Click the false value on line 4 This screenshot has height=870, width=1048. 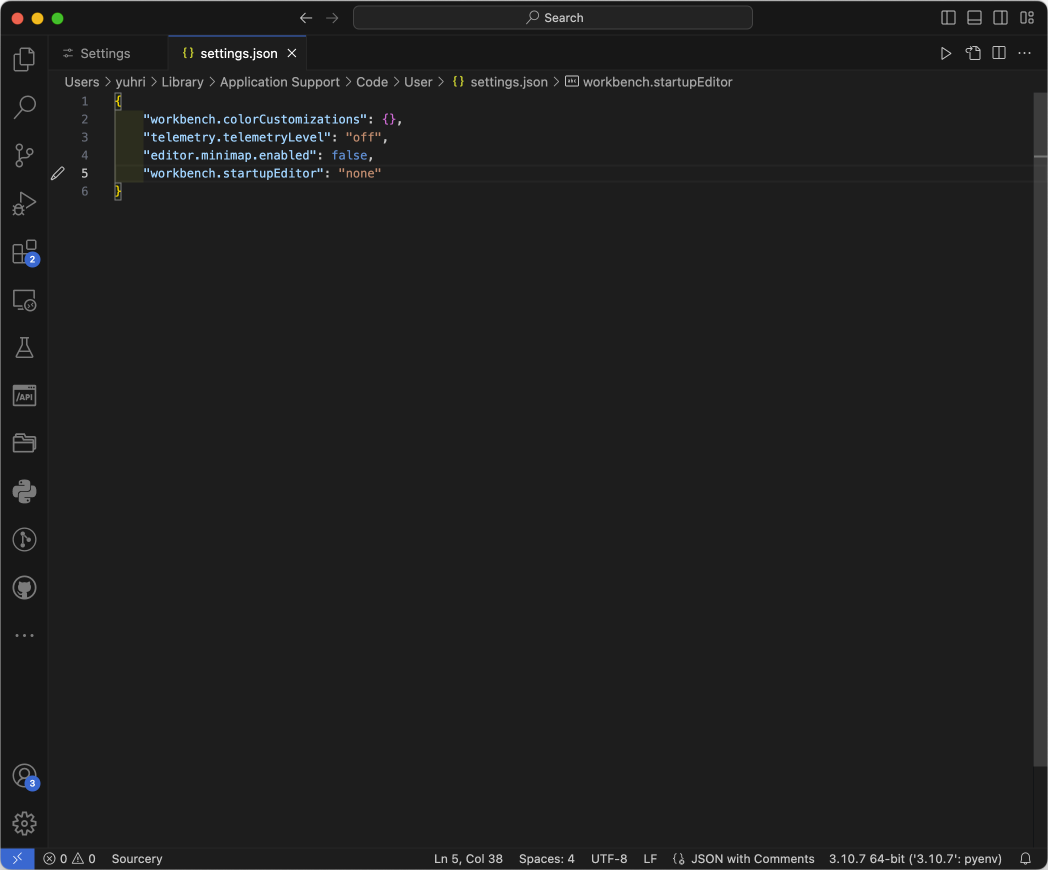tap(350, 155)
